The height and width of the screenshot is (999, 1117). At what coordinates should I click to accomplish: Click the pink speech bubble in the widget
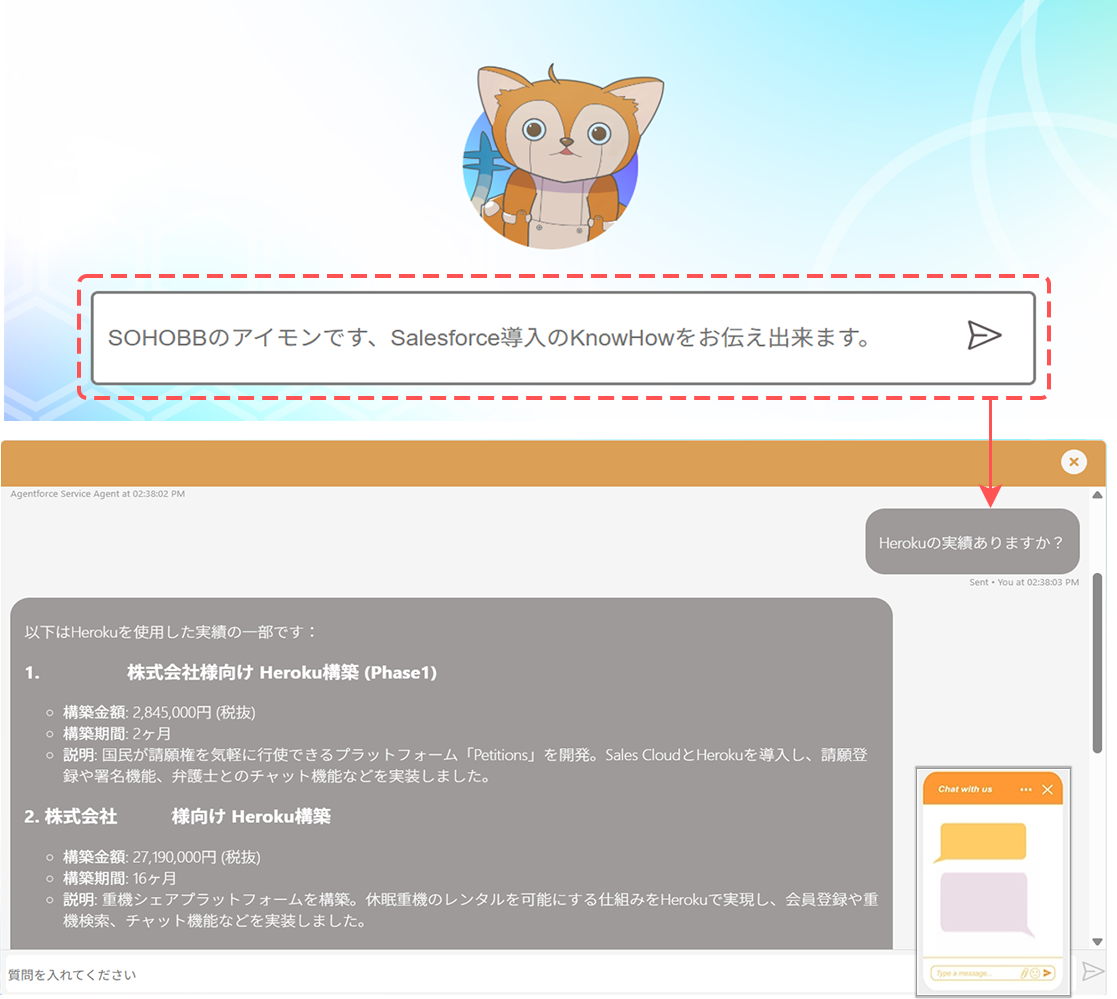[986, 904]
